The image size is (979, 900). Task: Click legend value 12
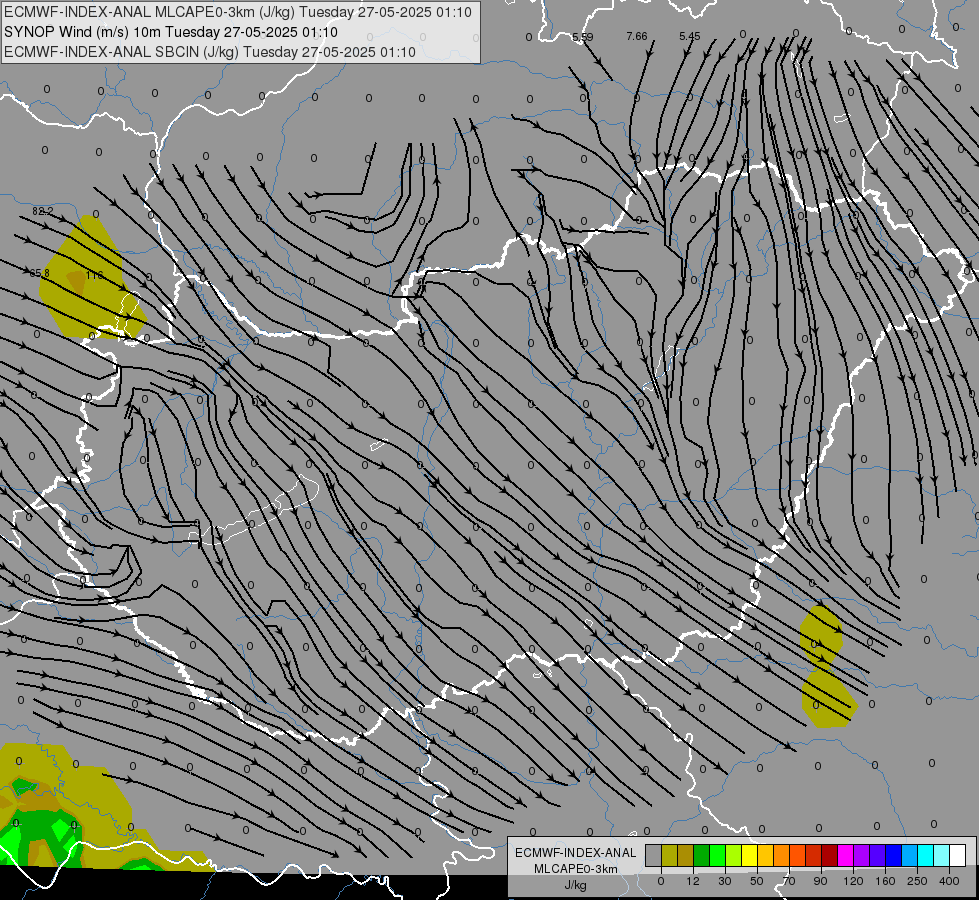pos(693,881)
